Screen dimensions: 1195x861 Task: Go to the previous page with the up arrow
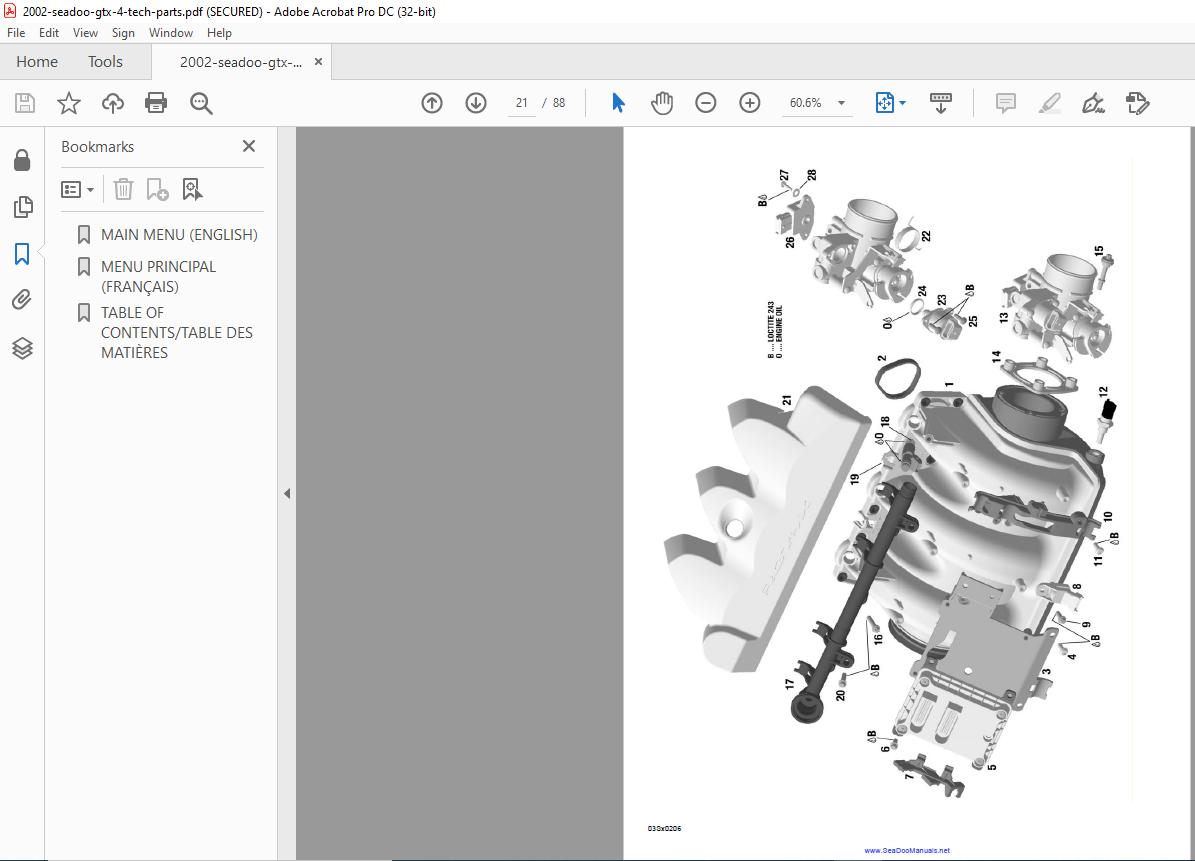432,103
